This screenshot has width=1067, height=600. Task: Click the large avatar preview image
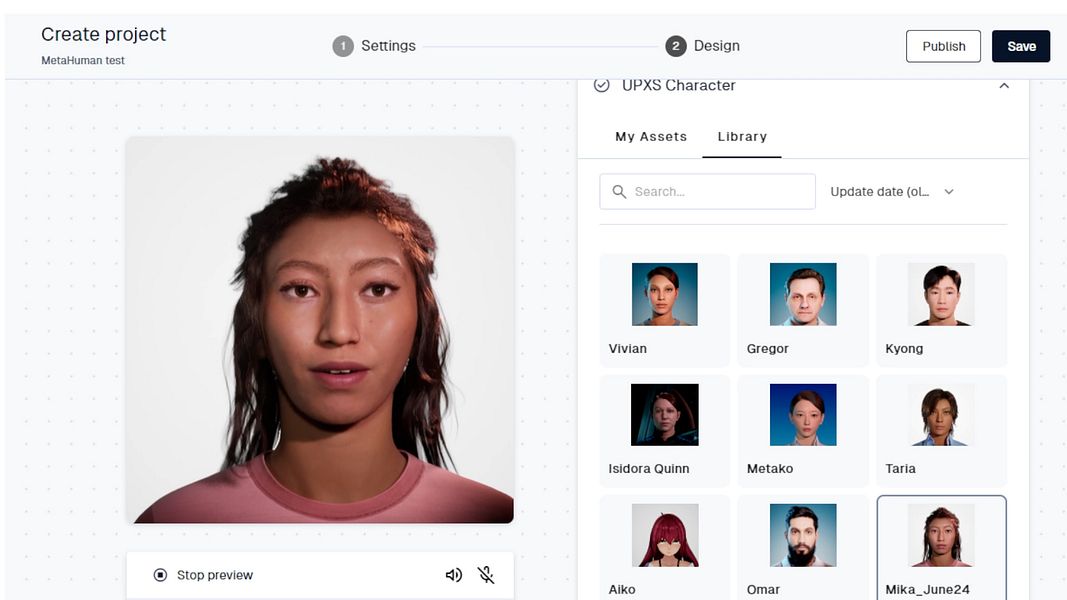320,330
